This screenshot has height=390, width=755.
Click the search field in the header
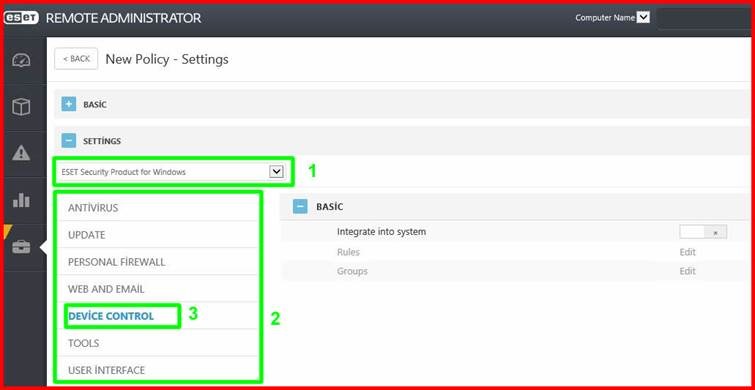tap(704, 18)
